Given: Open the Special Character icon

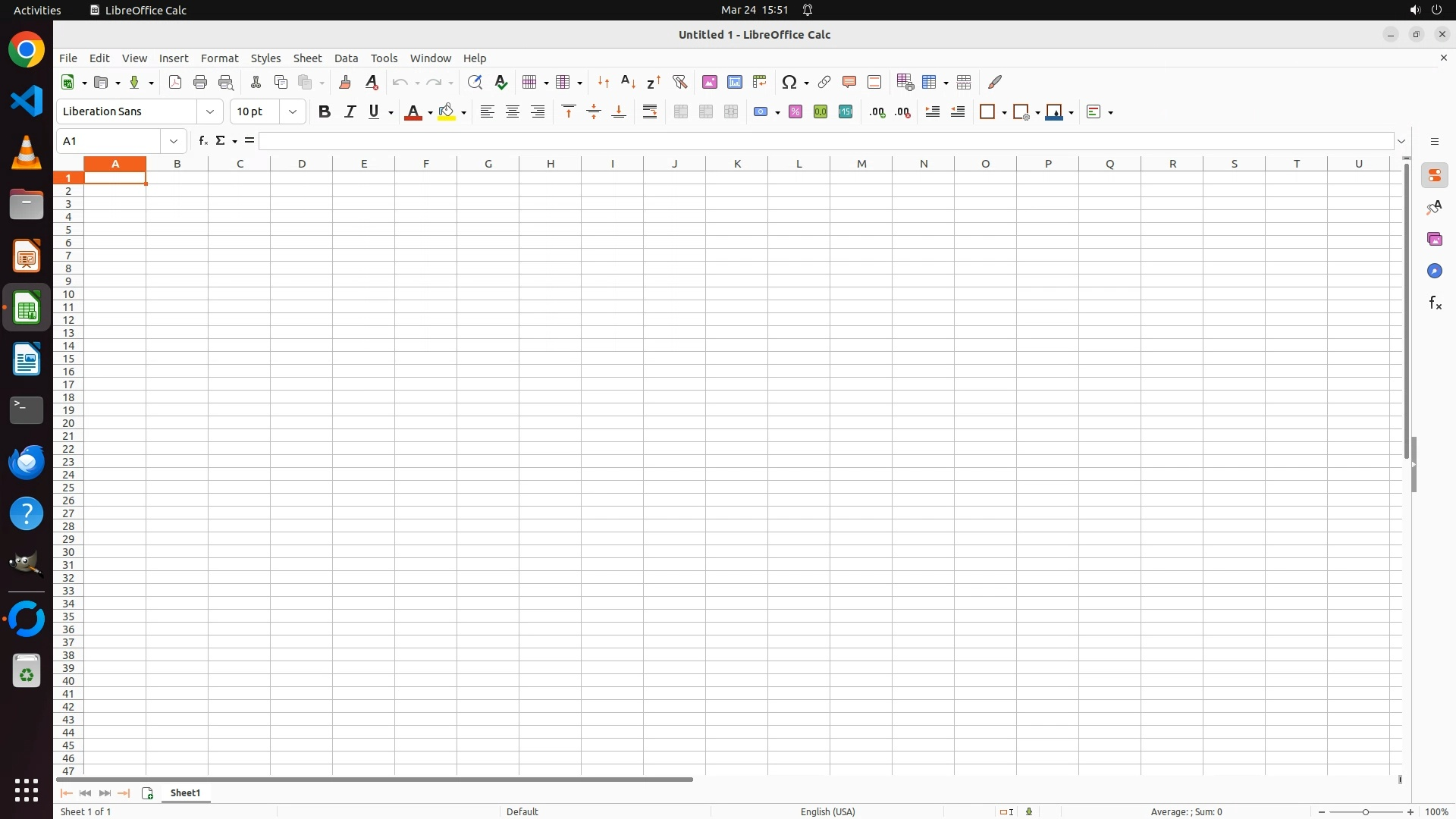Looking at the screenshot, I should click(x=789, y=82).
